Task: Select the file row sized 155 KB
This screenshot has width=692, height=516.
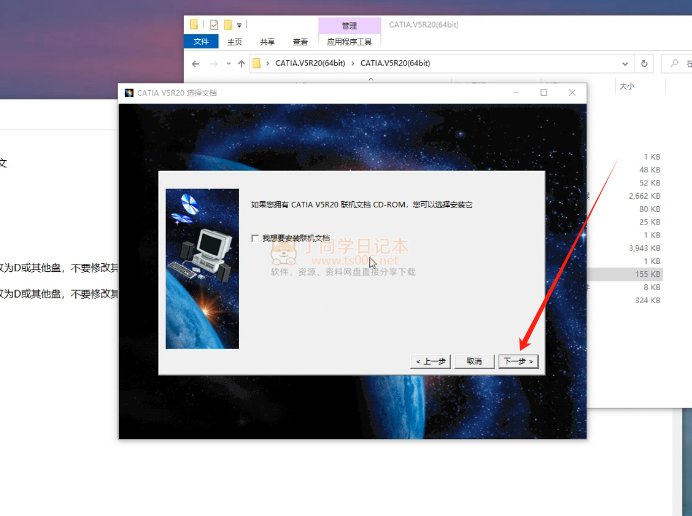Action: (625, 274)
